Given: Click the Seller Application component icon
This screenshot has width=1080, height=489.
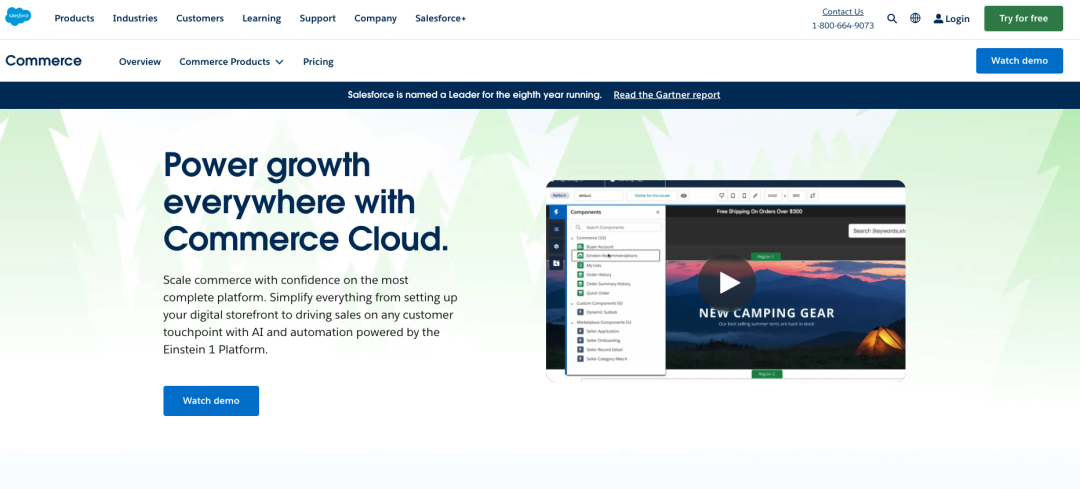Looking at the screenshot, I should pos(580,331).
